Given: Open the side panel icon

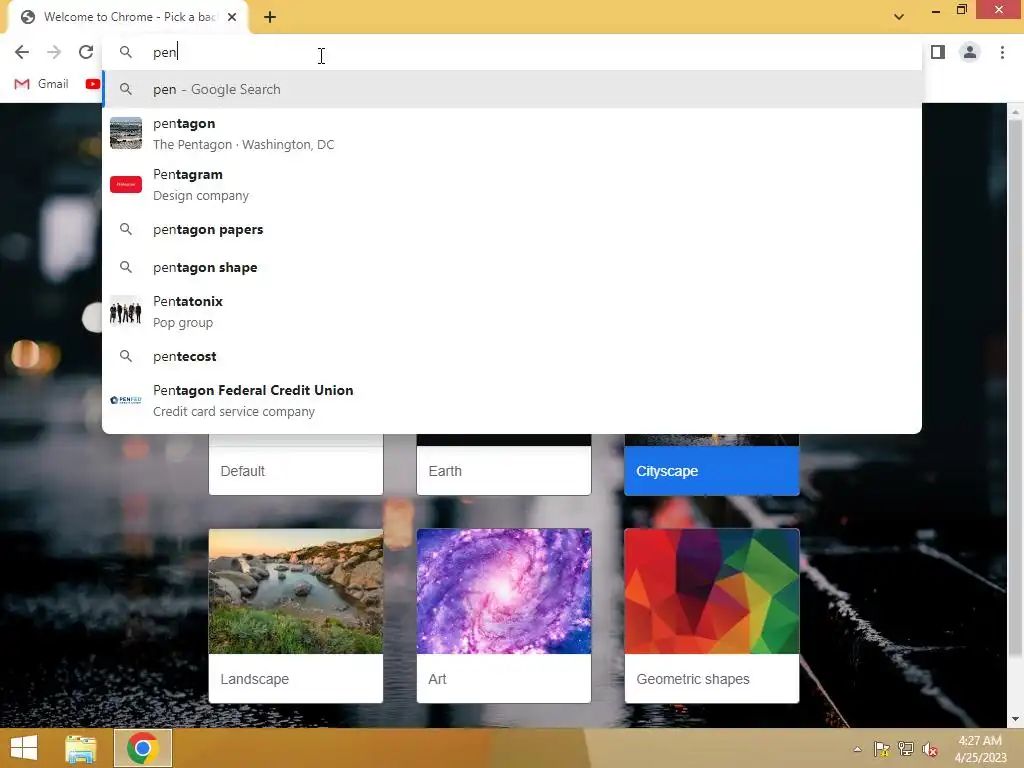Looking at the screenshot, I should [x=938, y=52].
